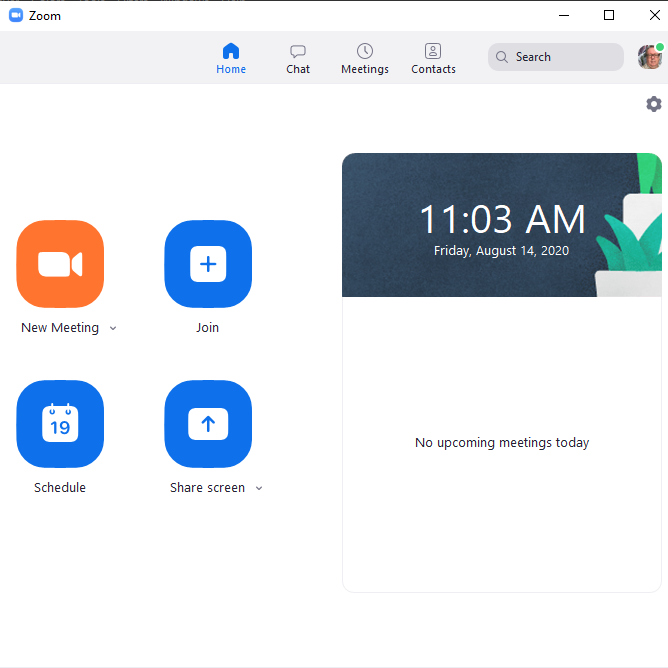Start a New Meeting with the orange camera icon
Screen dimensions: 668x668
60,264
